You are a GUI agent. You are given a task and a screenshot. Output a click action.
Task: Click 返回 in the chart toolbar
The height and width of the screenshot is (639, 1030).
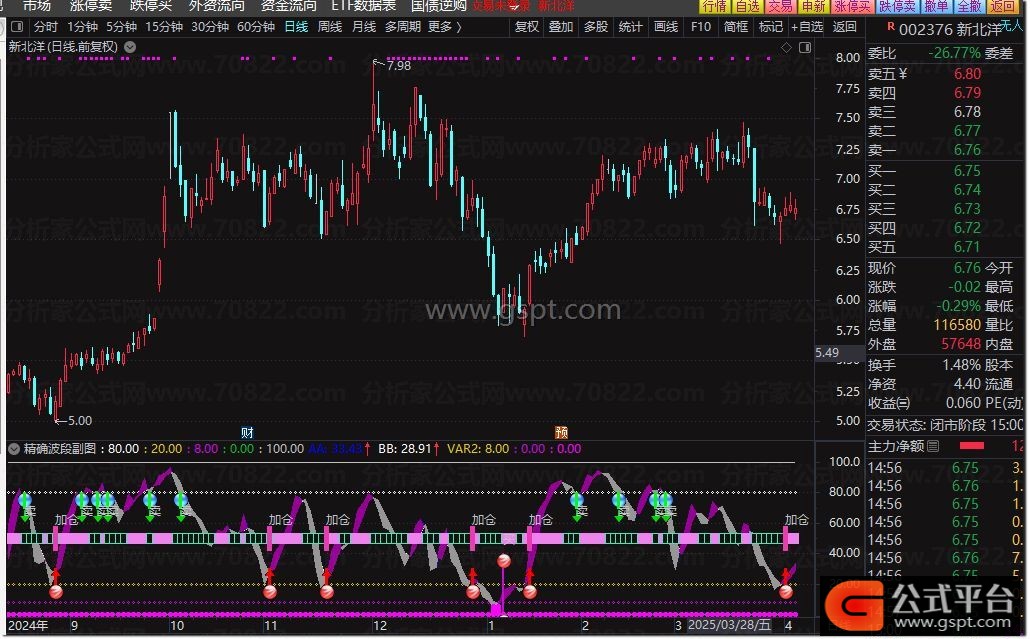pyautogui.click(x=844, y=27)
